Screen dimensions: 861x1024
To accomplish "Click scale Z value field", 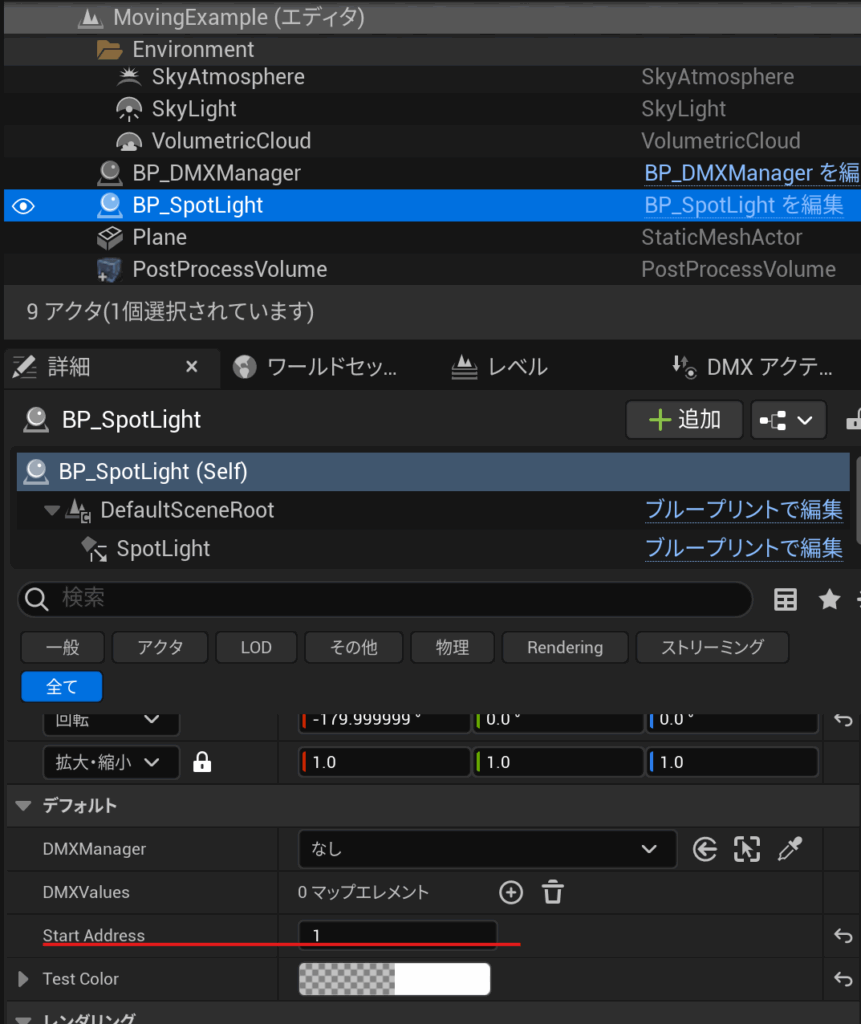I will 732,762.
